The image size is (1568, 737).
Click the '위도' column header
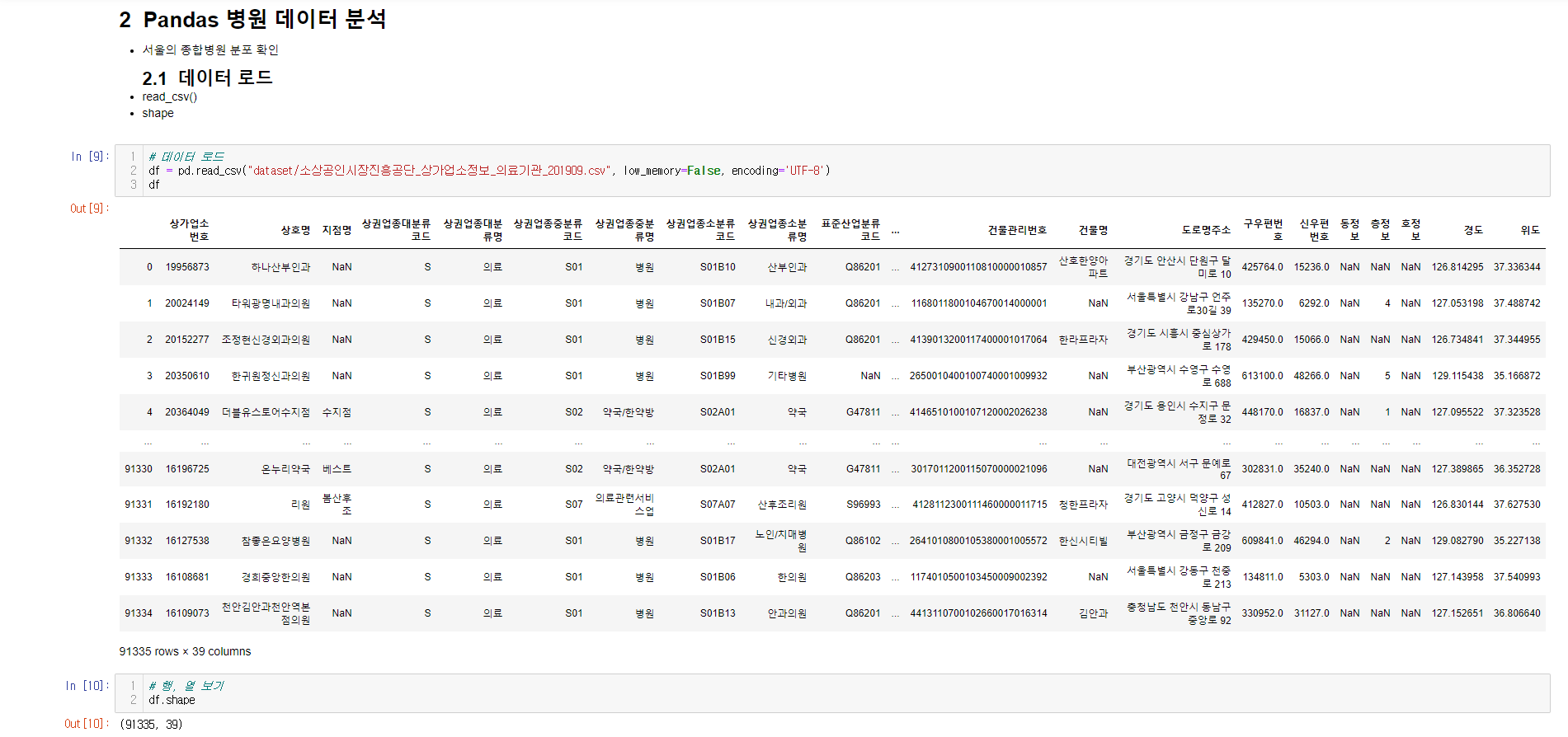click(1530, 230)
